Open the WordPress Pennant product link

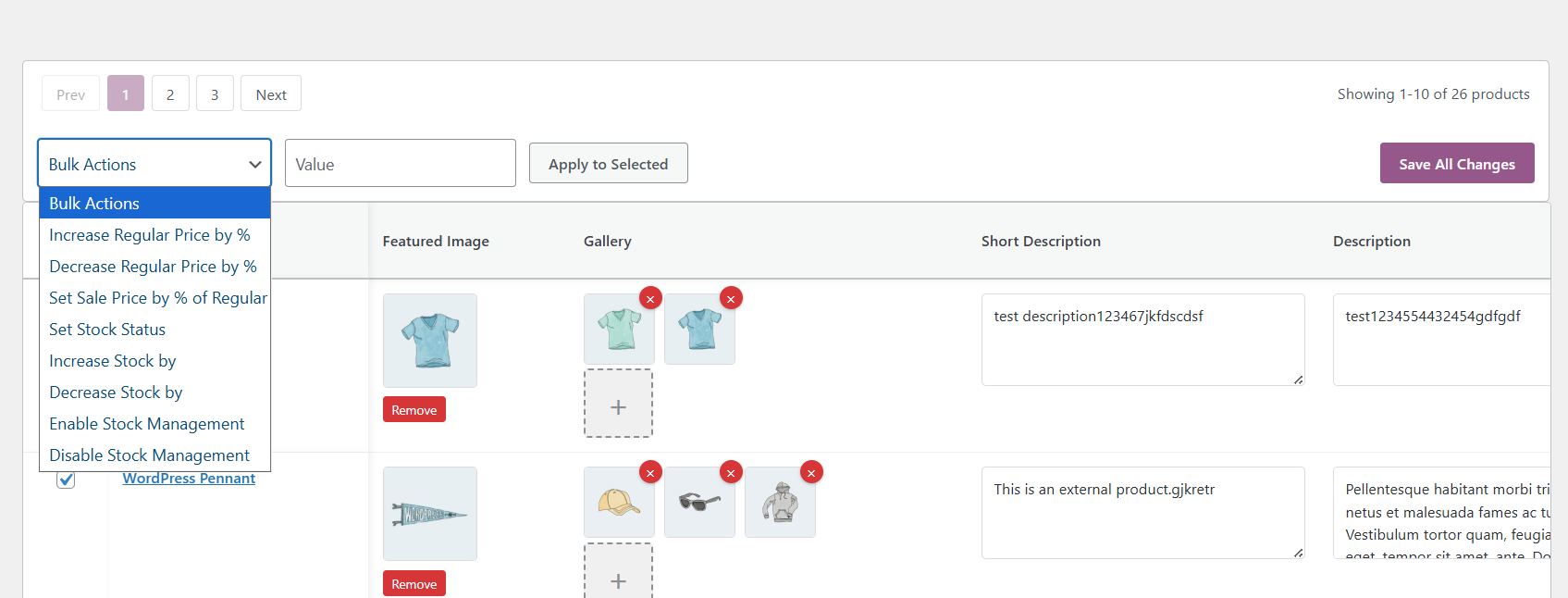(189, 479)
